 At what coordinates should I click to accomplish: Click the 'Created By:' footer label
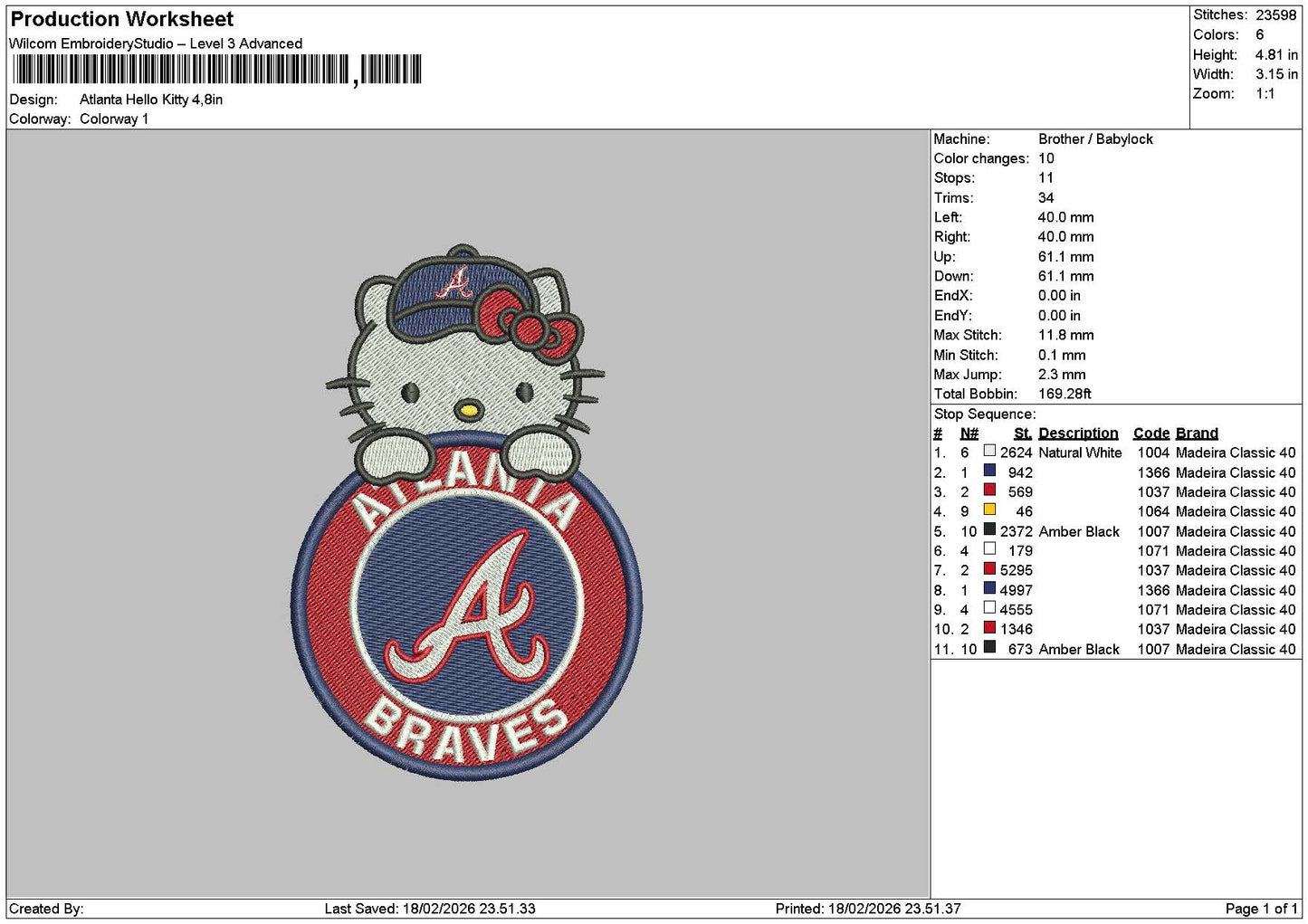point(46,909)
